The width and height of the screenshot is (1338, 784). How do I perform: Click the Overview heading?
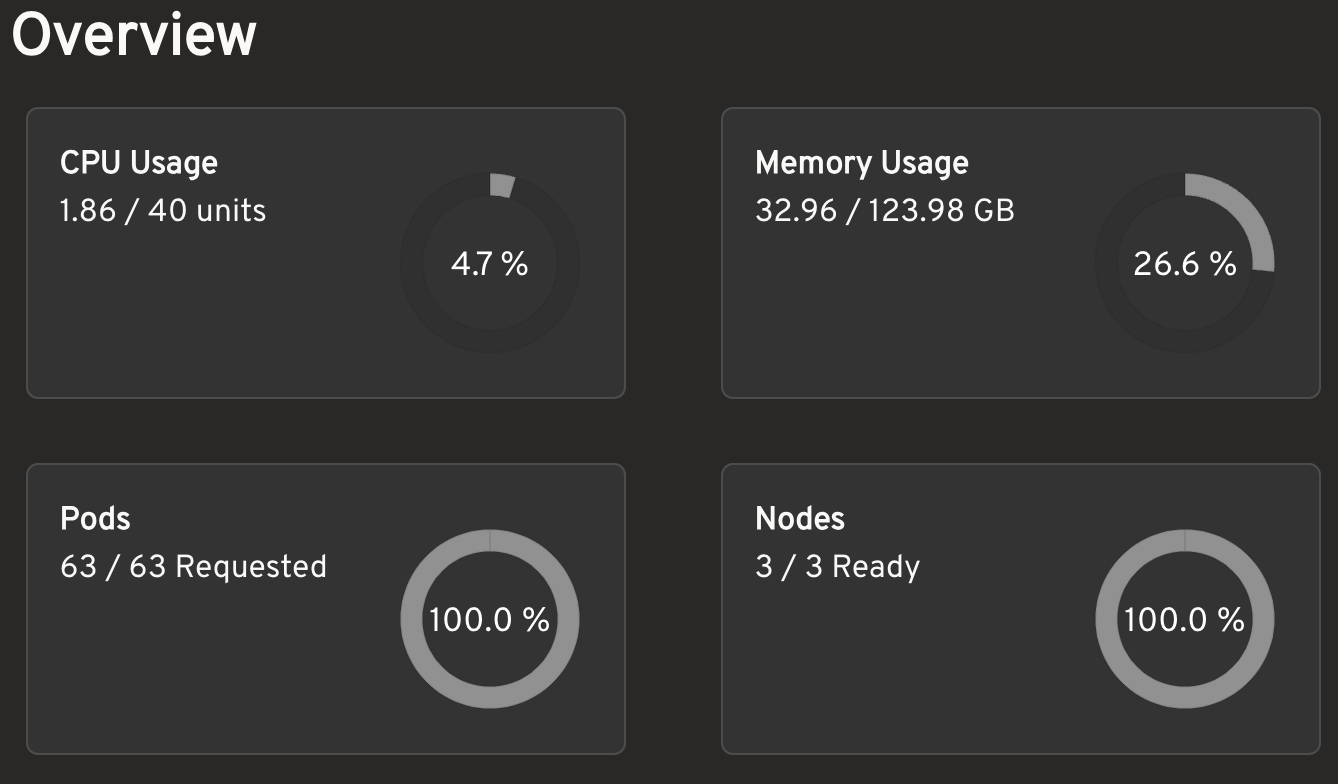click(134, 36)
